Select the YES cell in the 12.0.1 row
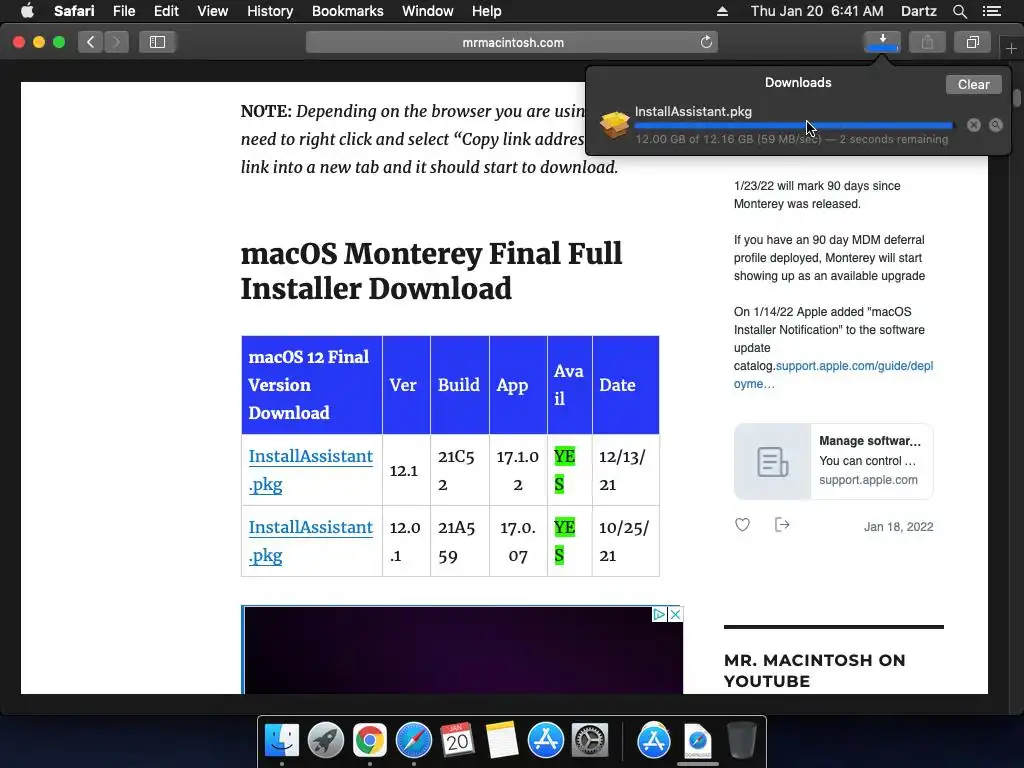 tap(569, 541)
